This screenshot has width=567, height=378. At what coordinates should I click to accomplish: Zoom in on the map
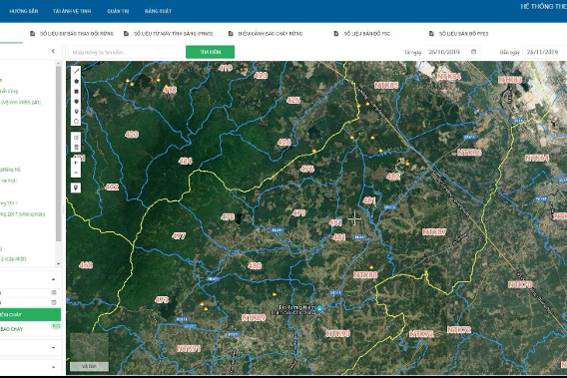tap(76, 163)
